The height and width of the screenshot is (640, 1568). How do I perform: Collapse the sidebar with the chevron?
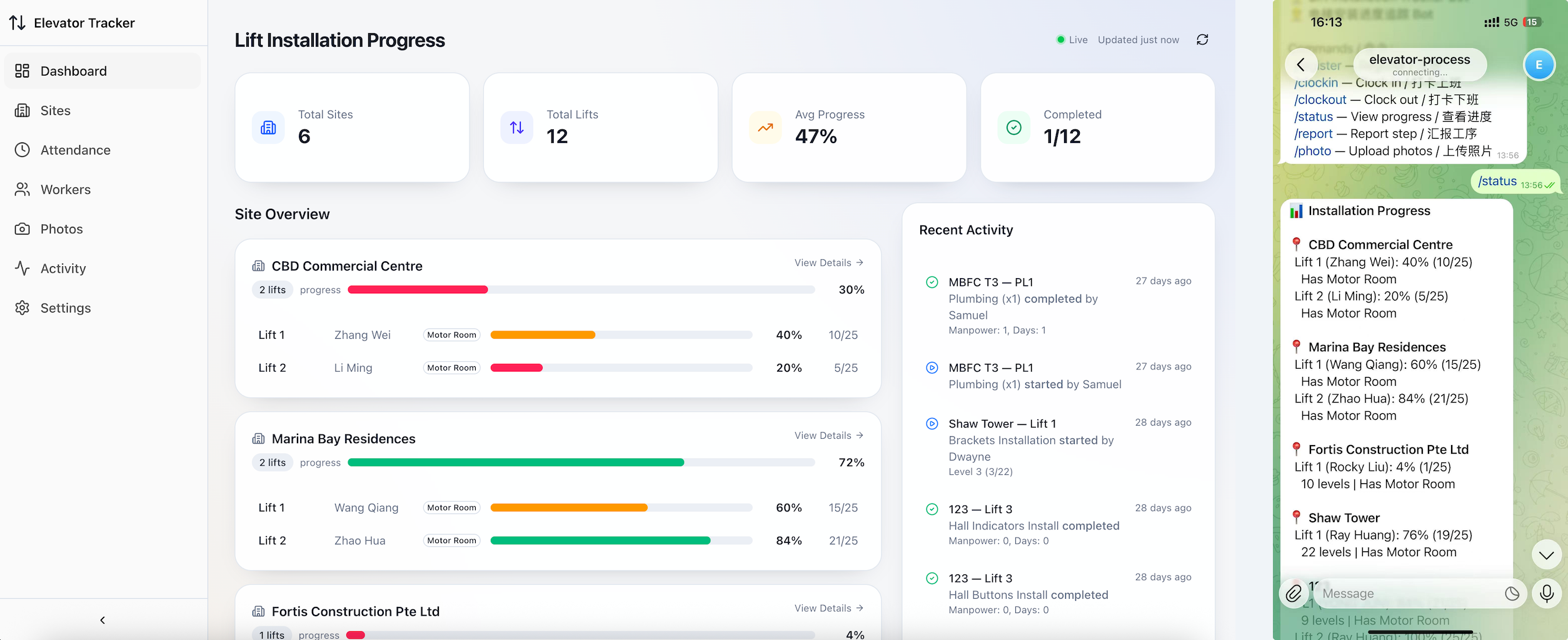102,620
